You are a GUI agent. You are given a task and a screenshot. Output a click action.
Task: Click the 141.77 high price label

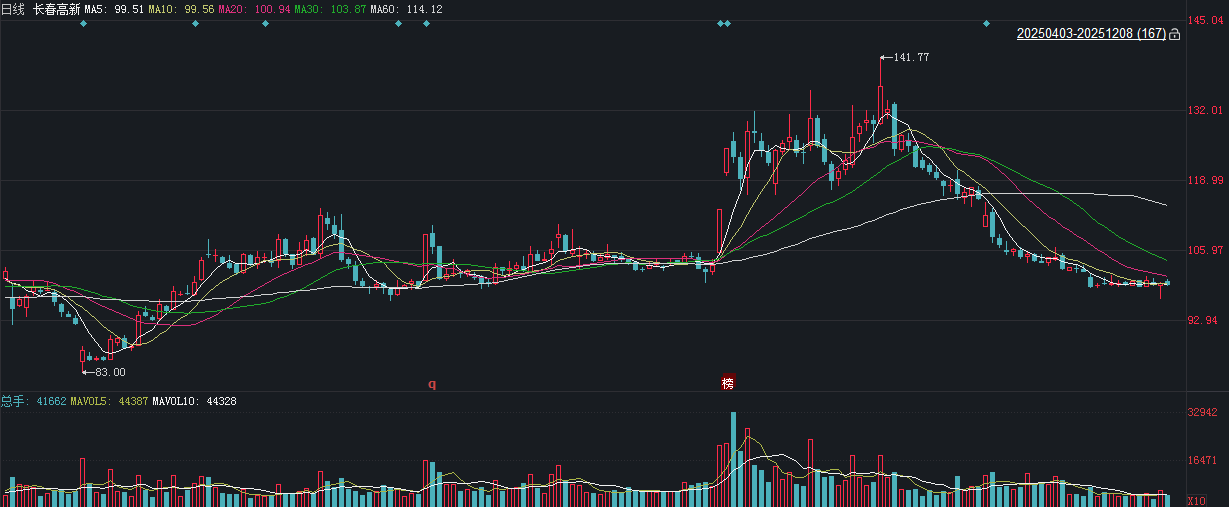(910, 58)
